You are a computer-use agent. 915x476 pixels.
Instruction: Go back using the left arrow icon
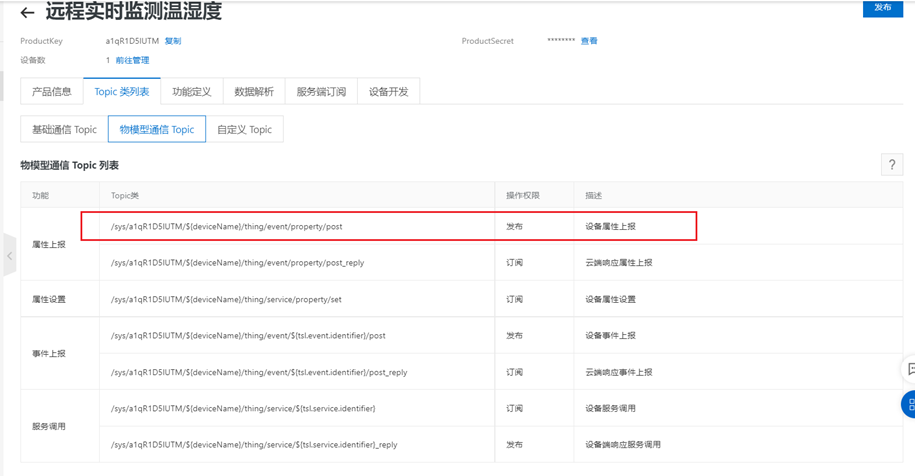tap(27, 12)
